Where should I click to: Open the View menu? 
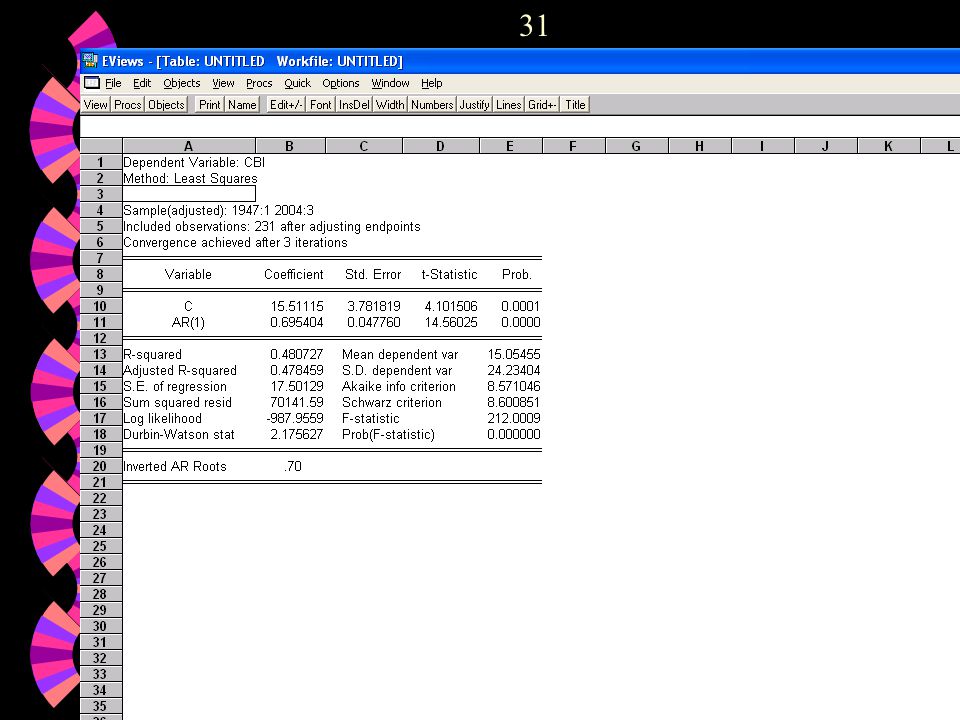[223, 83]
